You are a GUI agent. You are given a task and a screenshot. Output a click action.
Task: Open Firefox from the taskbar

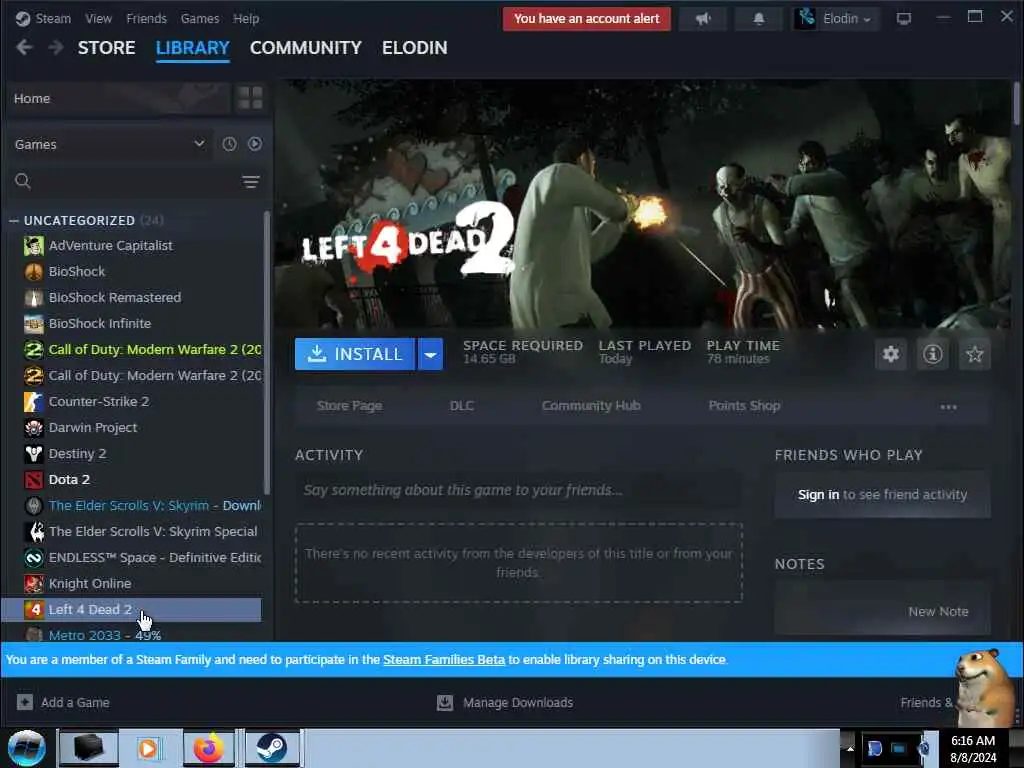[x=208, y=748]
